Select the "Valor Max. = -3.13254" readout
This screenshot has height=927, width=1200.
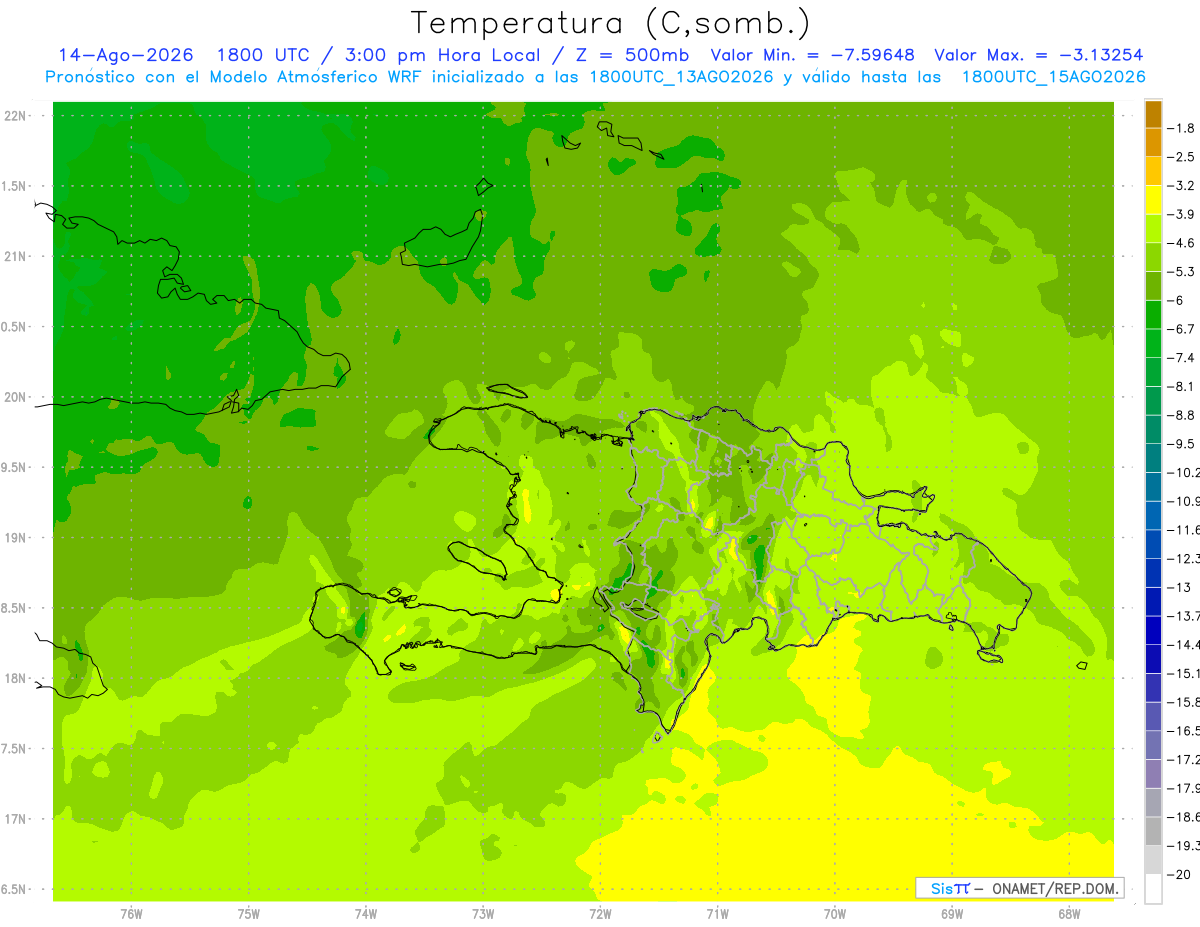coord(1038,55)
